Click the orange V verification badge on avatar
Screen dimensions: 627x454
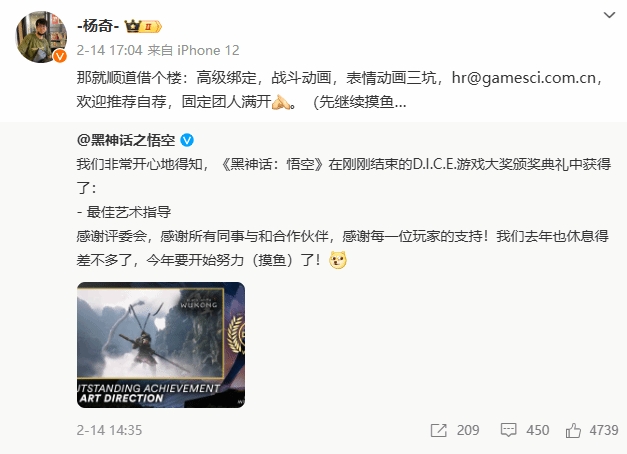click(x=60, y=56)
